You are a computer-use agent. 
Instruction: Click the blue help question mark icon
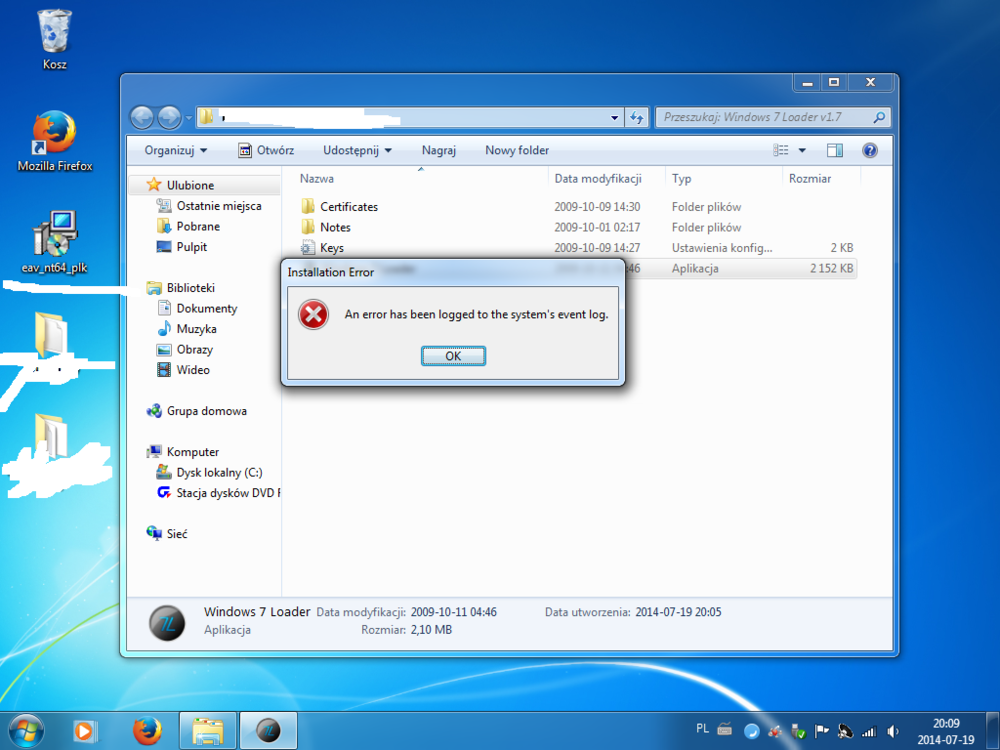[870, 151]
